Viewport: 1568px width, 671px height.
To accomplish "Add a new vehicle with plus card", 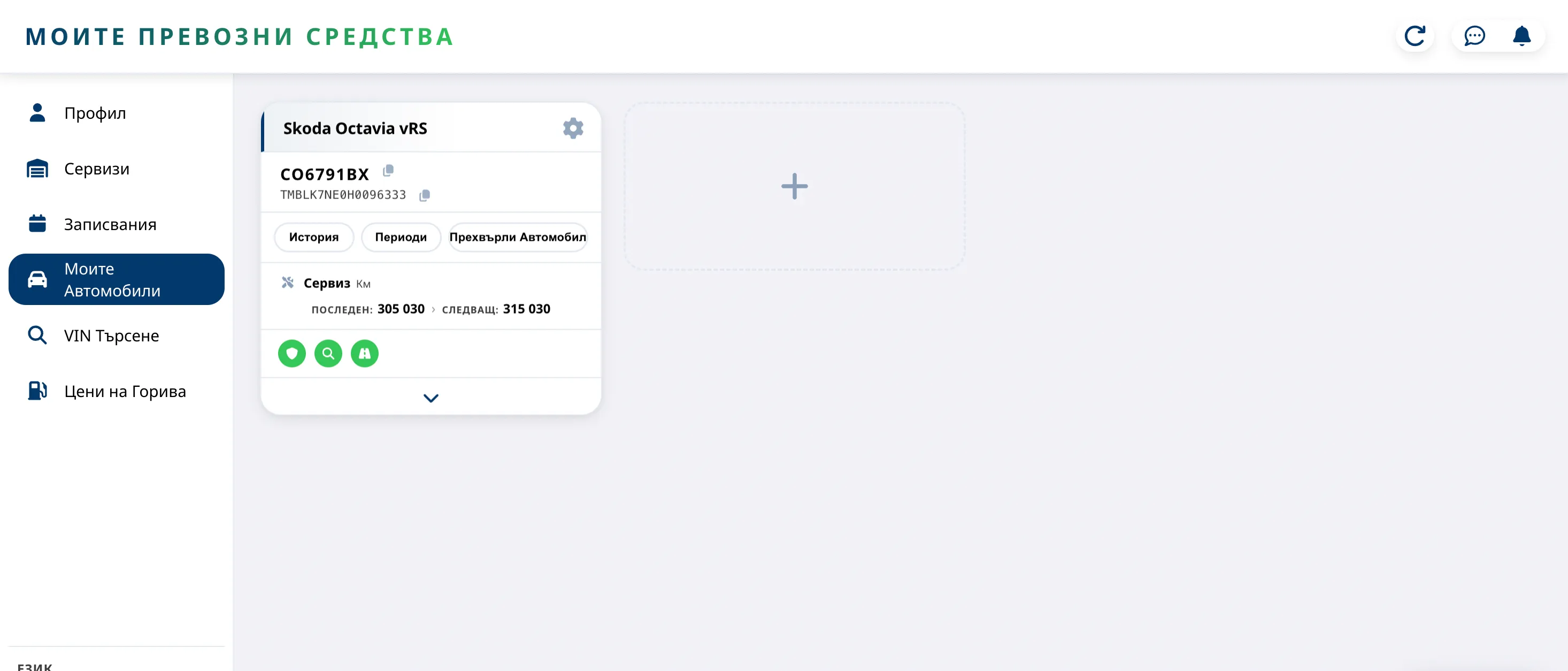I will click(794, 186).
